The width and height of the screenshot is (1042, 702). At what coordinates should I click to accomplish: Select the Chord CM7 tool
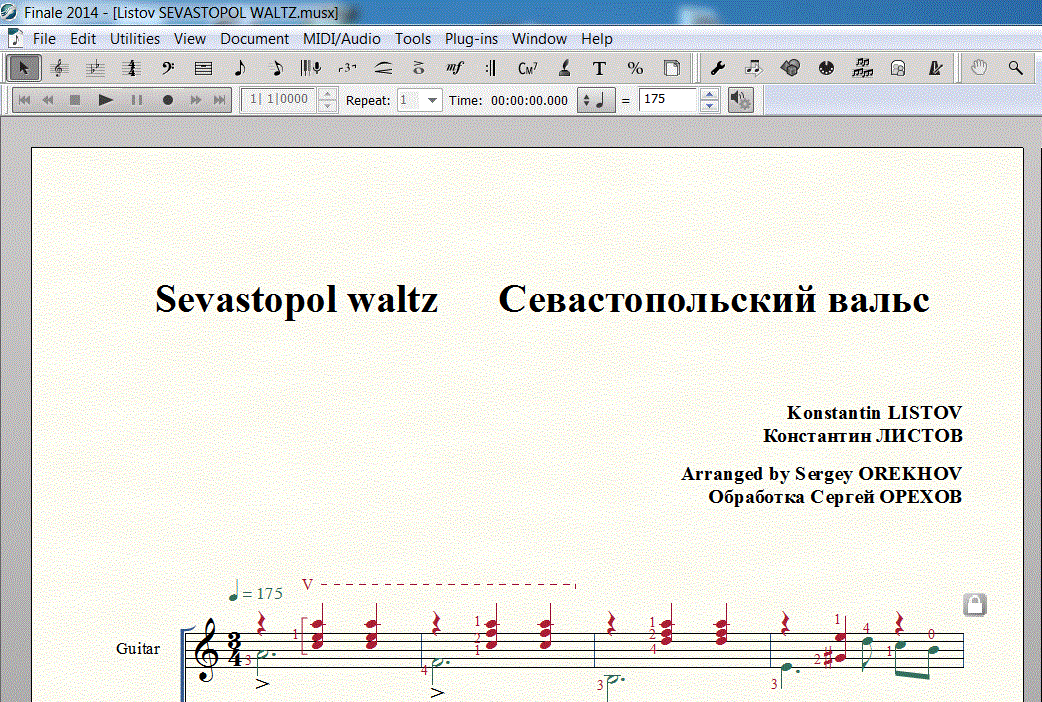528,68
